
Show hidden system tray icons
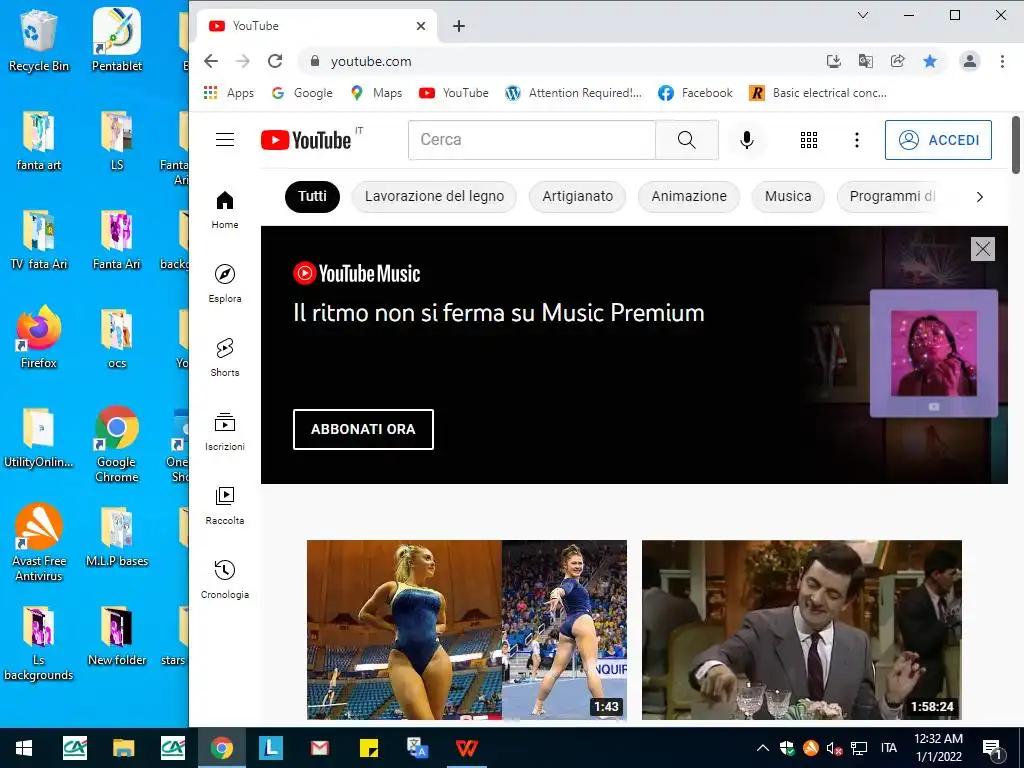point(762,748)
